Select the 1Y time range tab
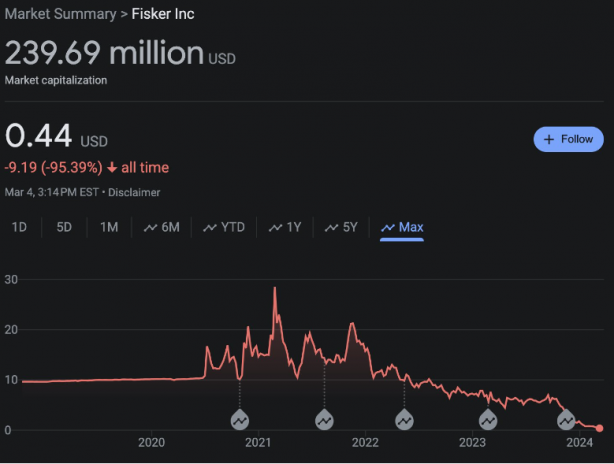This screenshot has width=614, height=464. [x=285, y=227]
